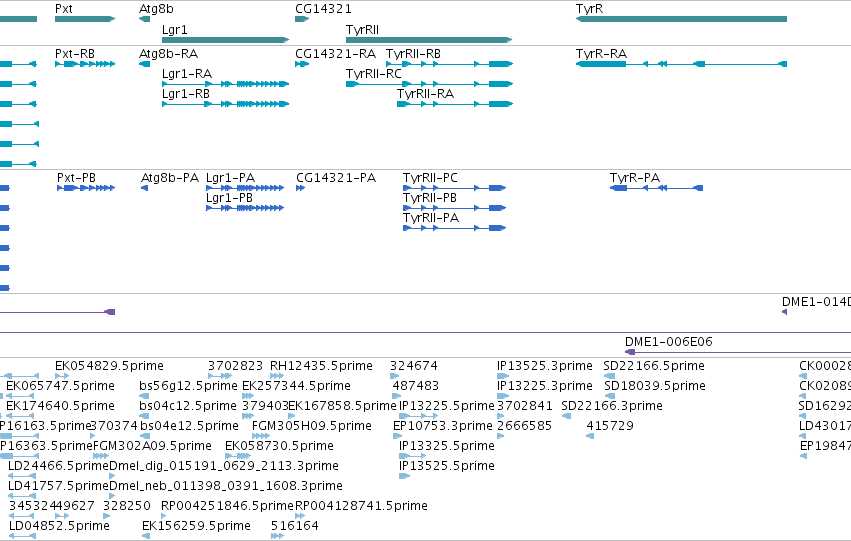Click the SD22166.5prime EST label
Screen dimensions: 851x541
[x=654, y=366]
